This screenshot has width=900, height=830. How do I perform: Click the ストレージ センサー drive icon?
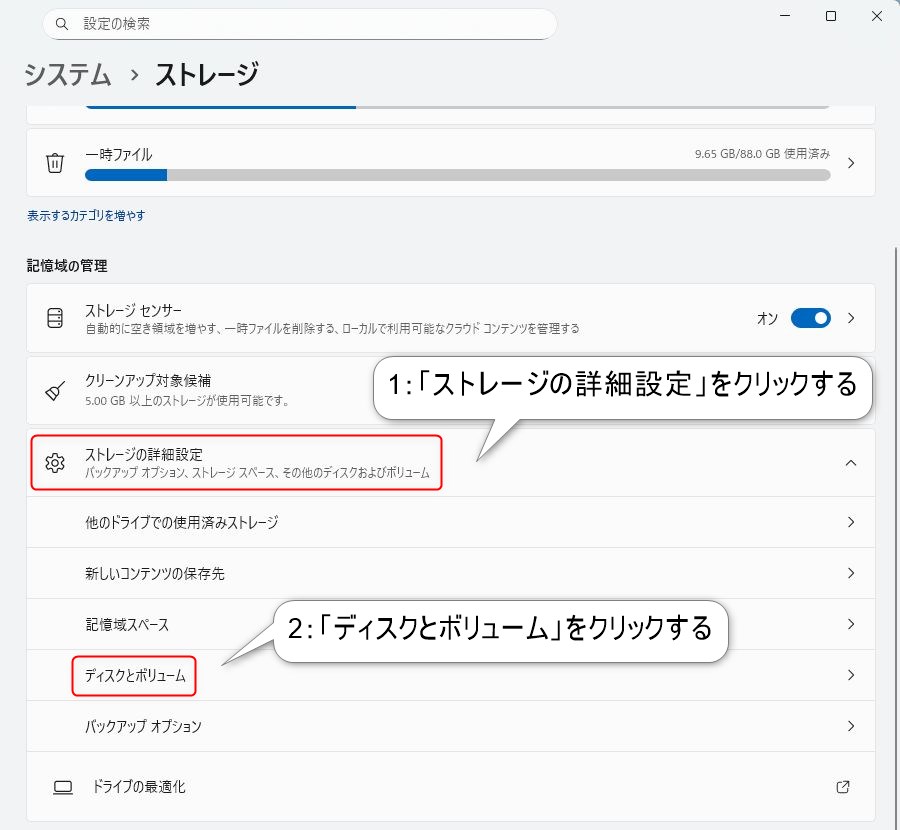[55, 318]
